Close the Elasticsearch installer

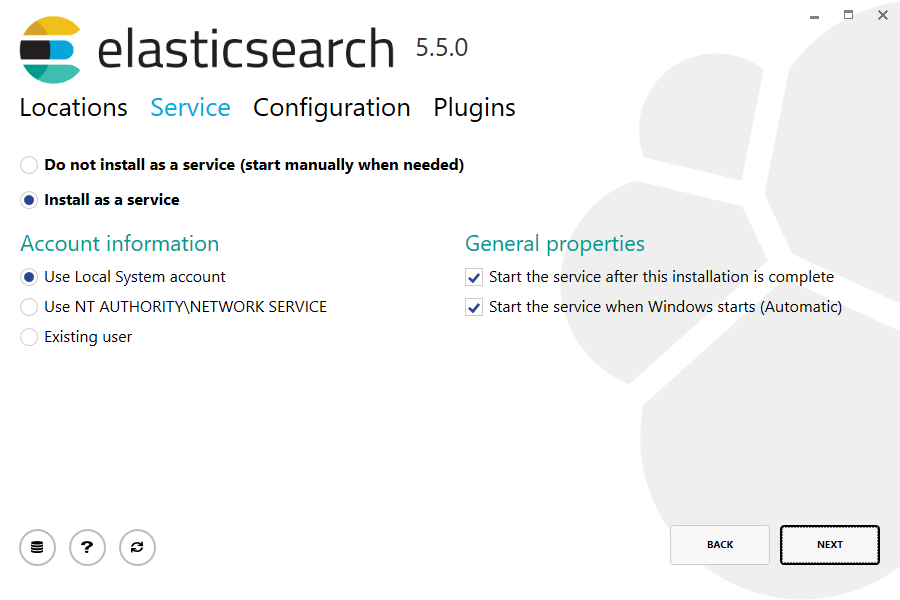coord(882,15)
